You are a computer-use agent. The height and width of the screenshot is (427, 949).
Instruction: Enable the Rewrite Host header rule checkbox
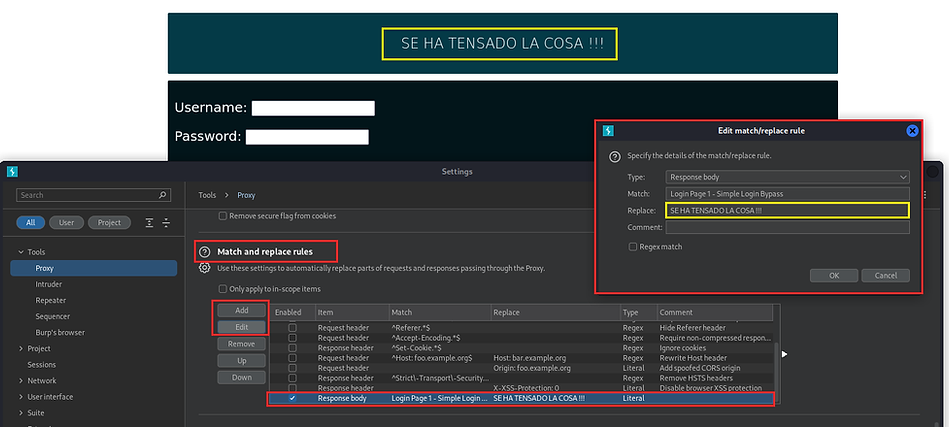pos(292,358)
